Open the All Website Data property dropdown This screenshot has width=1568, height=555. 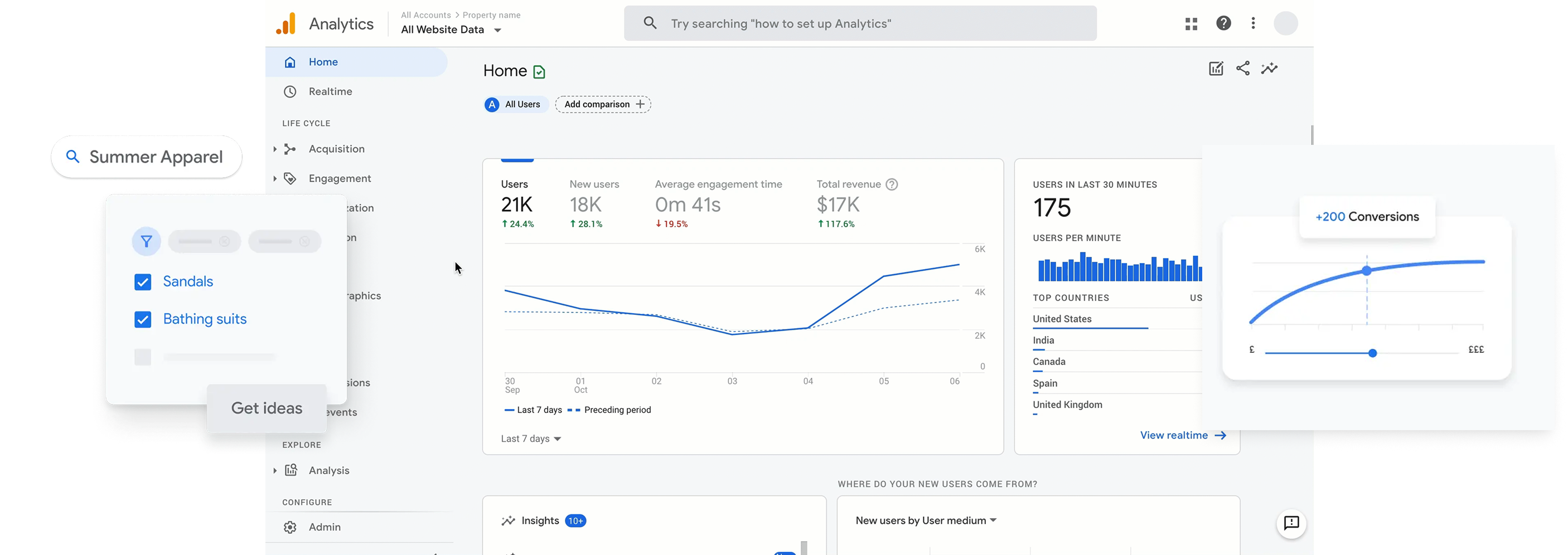[x=451, y=30]
